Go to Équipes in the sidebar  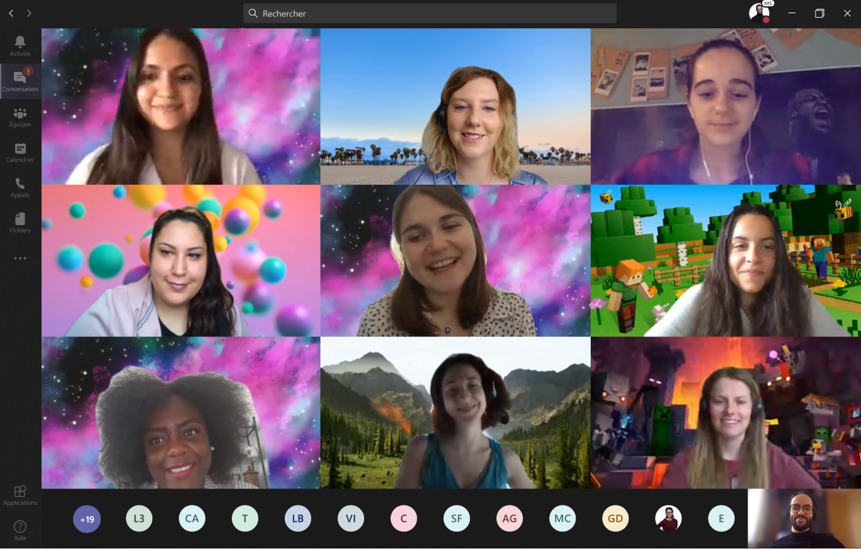pyautogui.click(x=20, y=117)
